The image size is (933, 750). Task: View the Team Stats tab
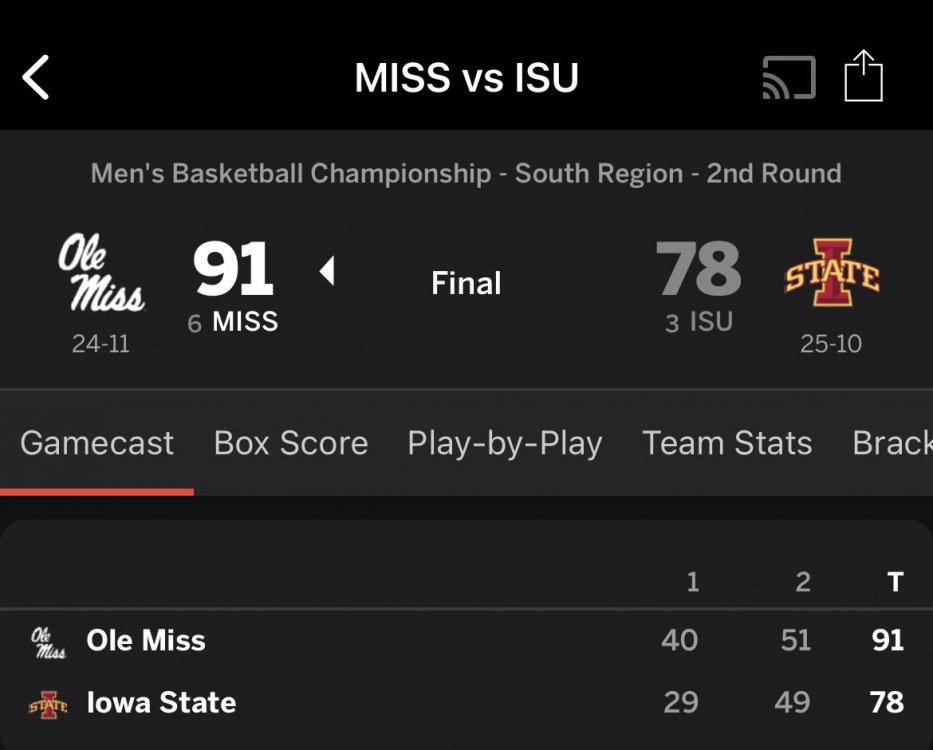(727, 443)
